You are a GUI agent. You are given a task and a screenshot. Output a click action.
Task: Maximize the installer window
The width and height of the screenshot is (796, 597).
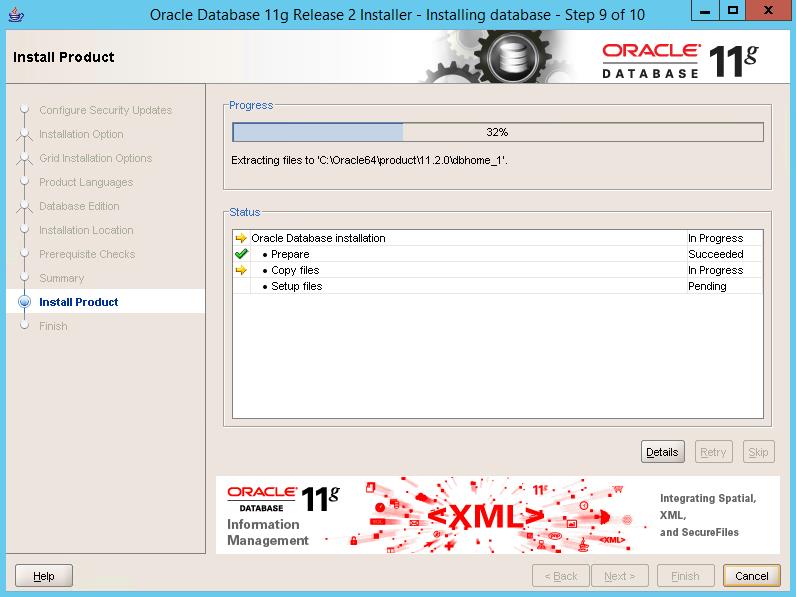tap(733, 10)
